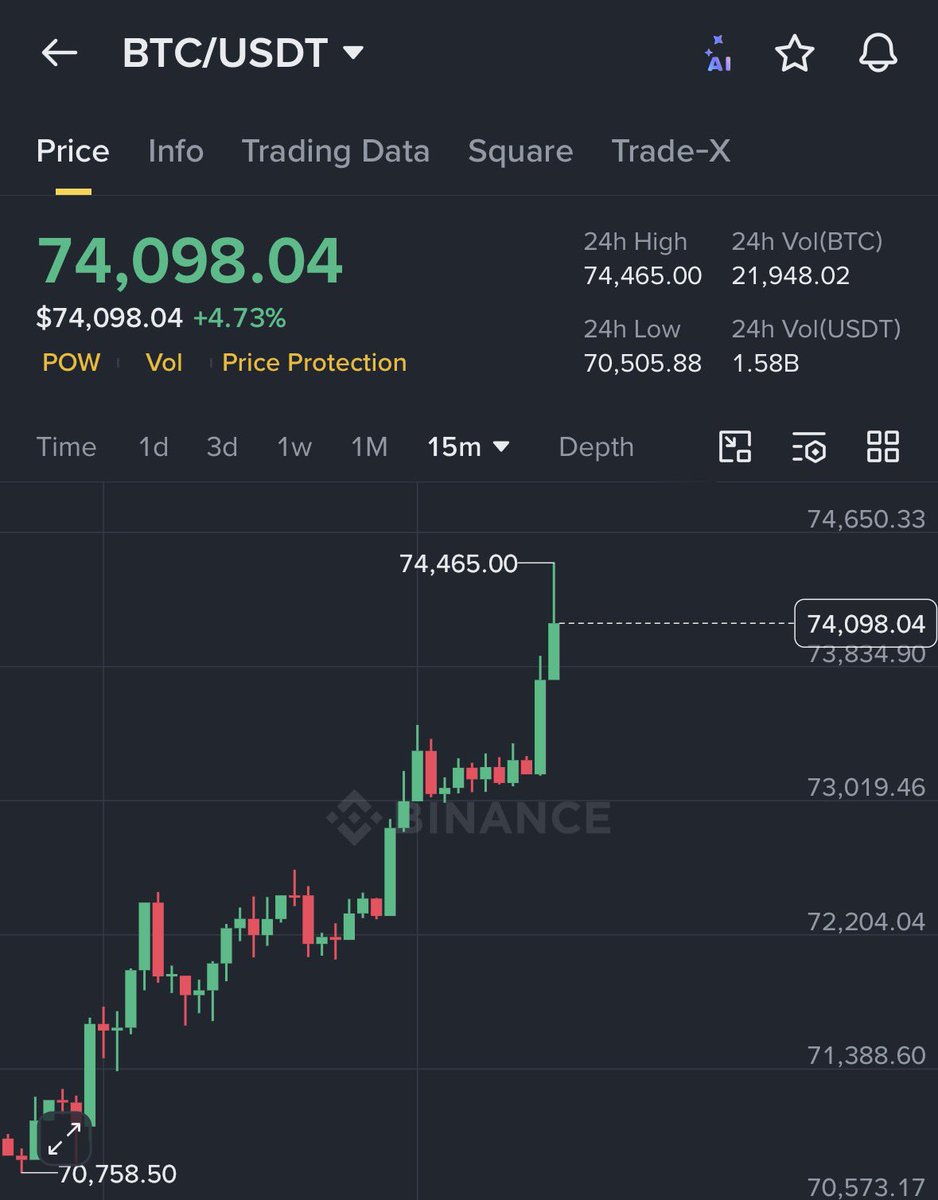
Task: Open the AI assistant sparkle icon
Action: (718, 54)
